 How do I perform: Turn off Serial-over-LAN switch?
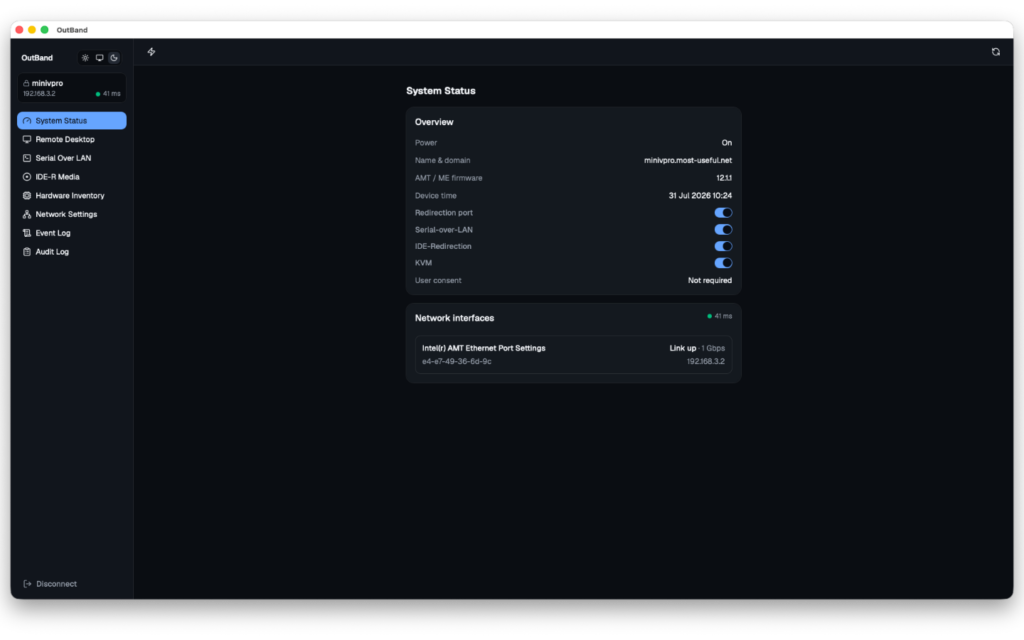tap(723, 229)
